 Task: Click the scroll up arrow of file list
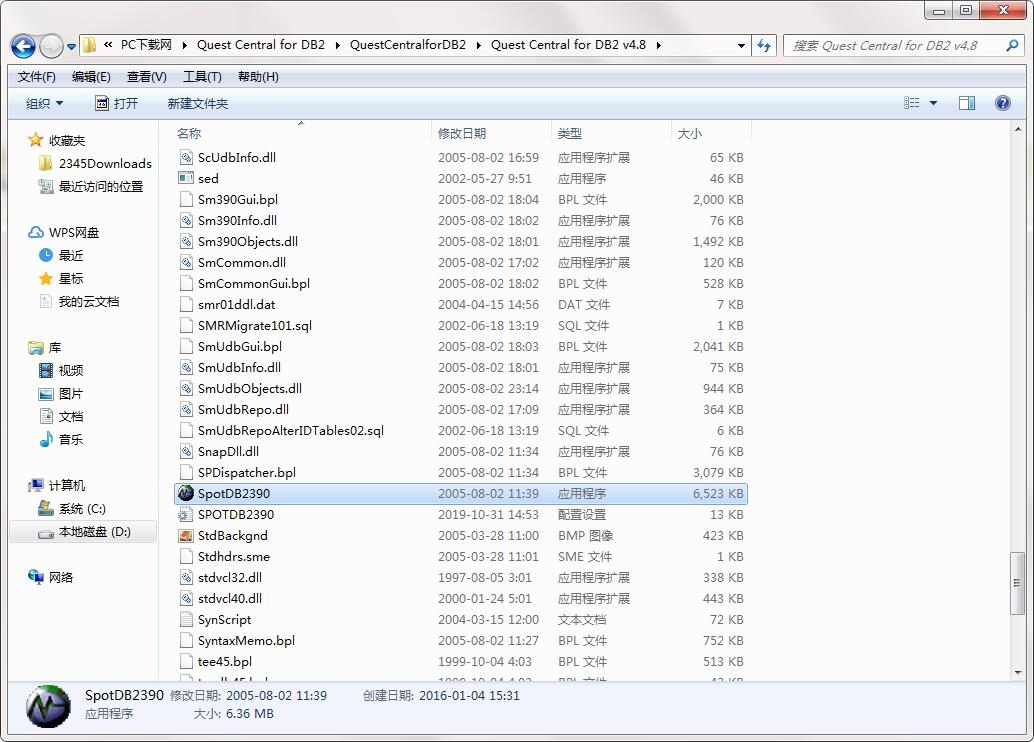[x=1017, y=130]
